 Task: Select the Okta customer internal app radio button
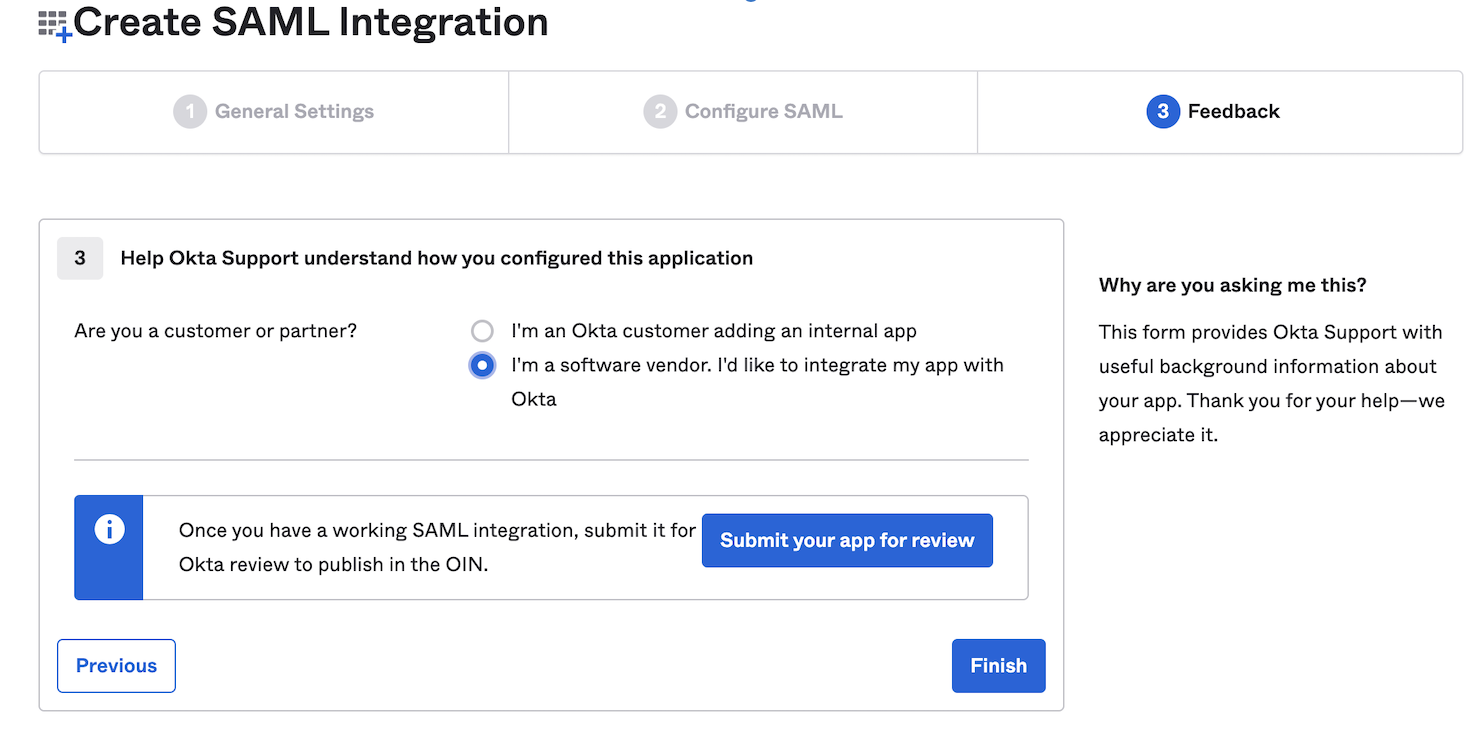[482, 331]
